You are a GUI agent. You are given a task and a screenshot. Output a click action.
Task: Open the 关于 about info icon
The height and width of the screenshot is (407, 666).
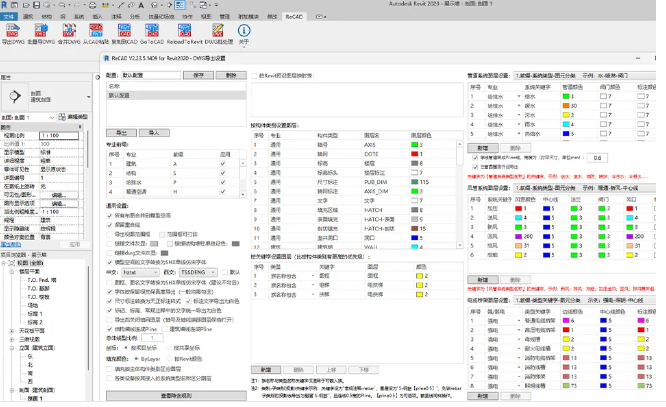point(244,31)
